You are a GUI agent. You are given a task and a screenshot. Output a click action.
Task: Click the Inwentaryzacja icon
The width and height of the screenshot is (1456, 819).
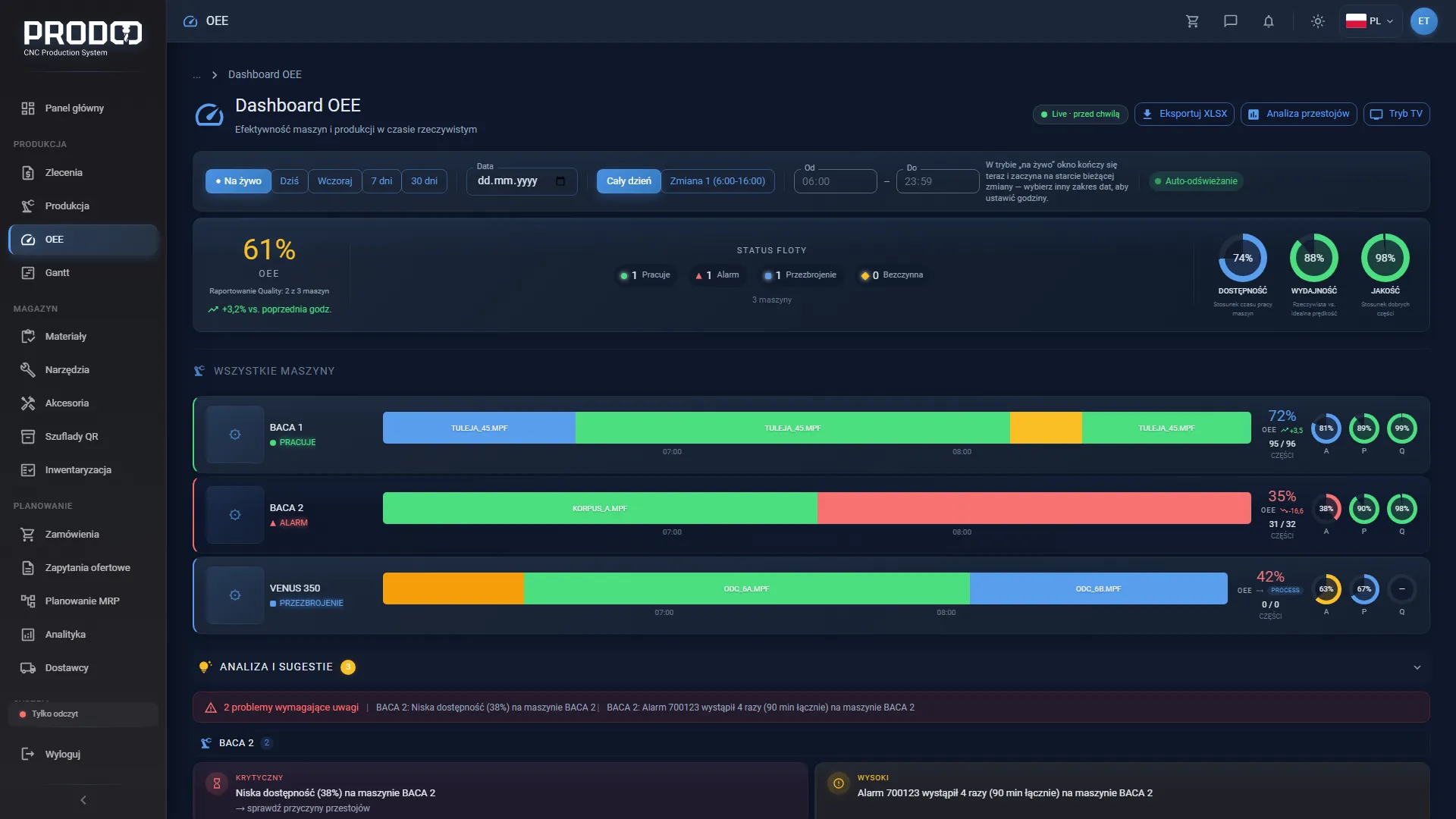(28, 470)
